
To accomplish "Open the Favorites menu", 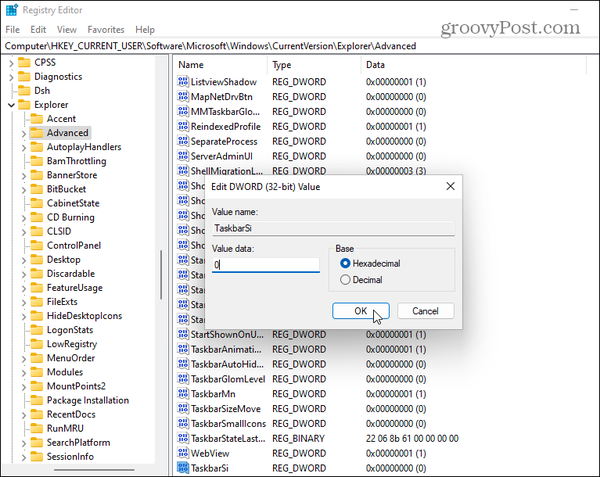I will 105,30.
